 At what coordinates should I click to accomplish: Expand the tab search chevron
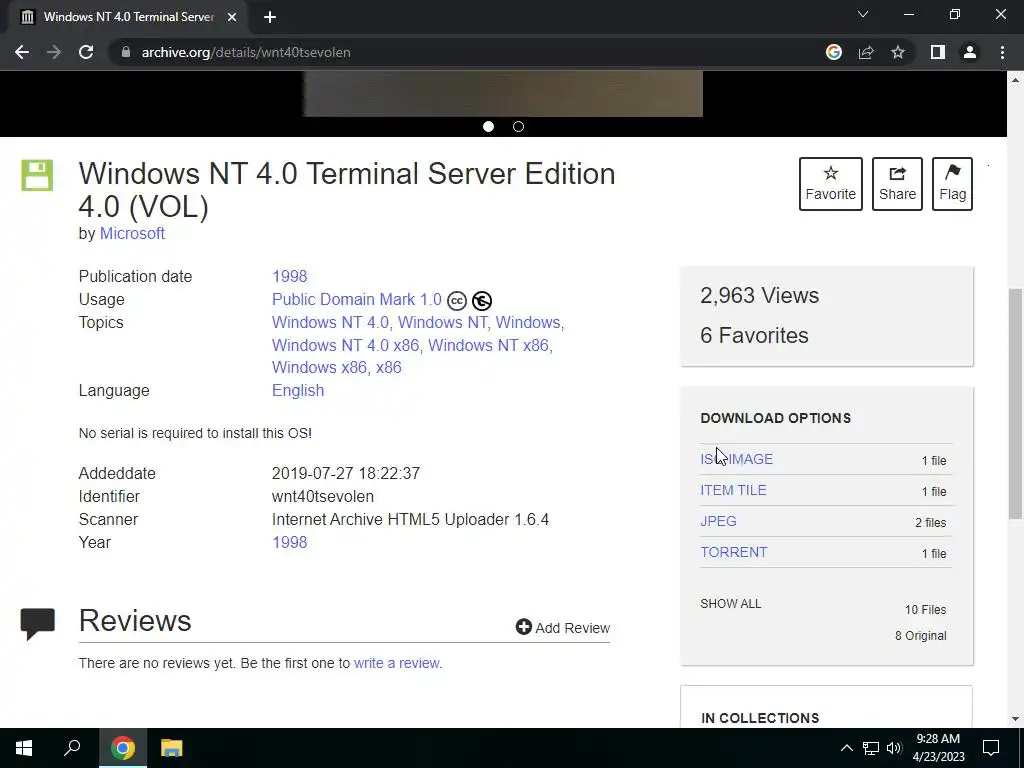[863, 14]
